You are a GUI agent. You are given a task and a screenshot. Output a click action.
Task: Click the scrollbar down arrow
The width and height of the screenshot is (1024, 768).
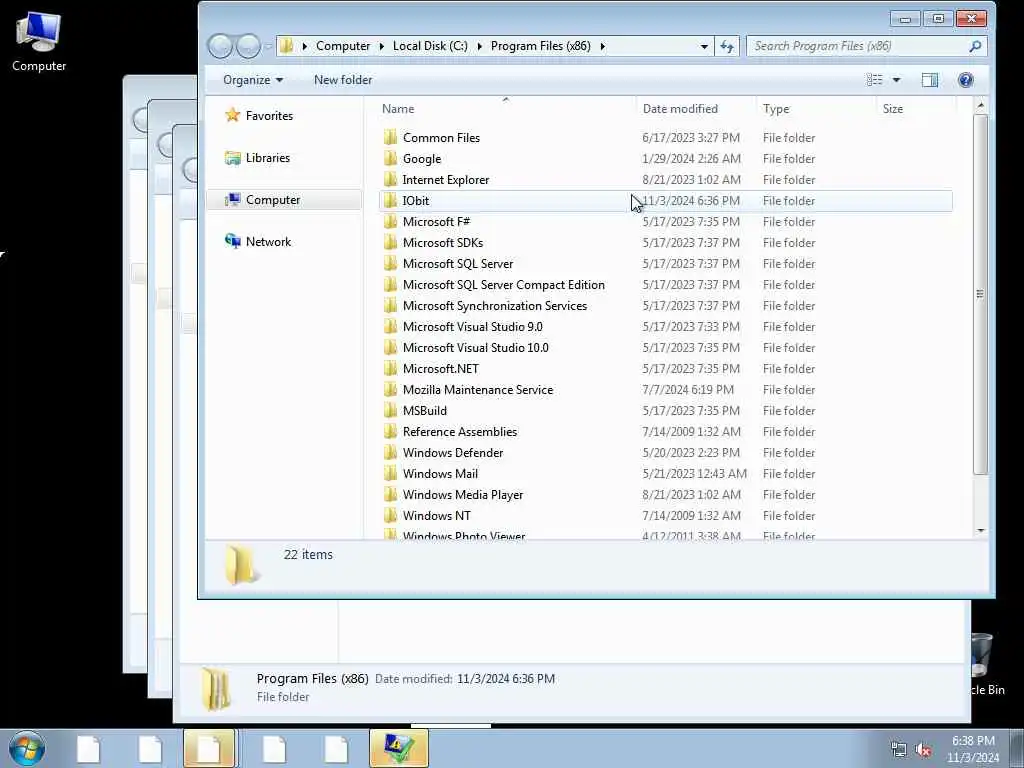coord(980,530)
